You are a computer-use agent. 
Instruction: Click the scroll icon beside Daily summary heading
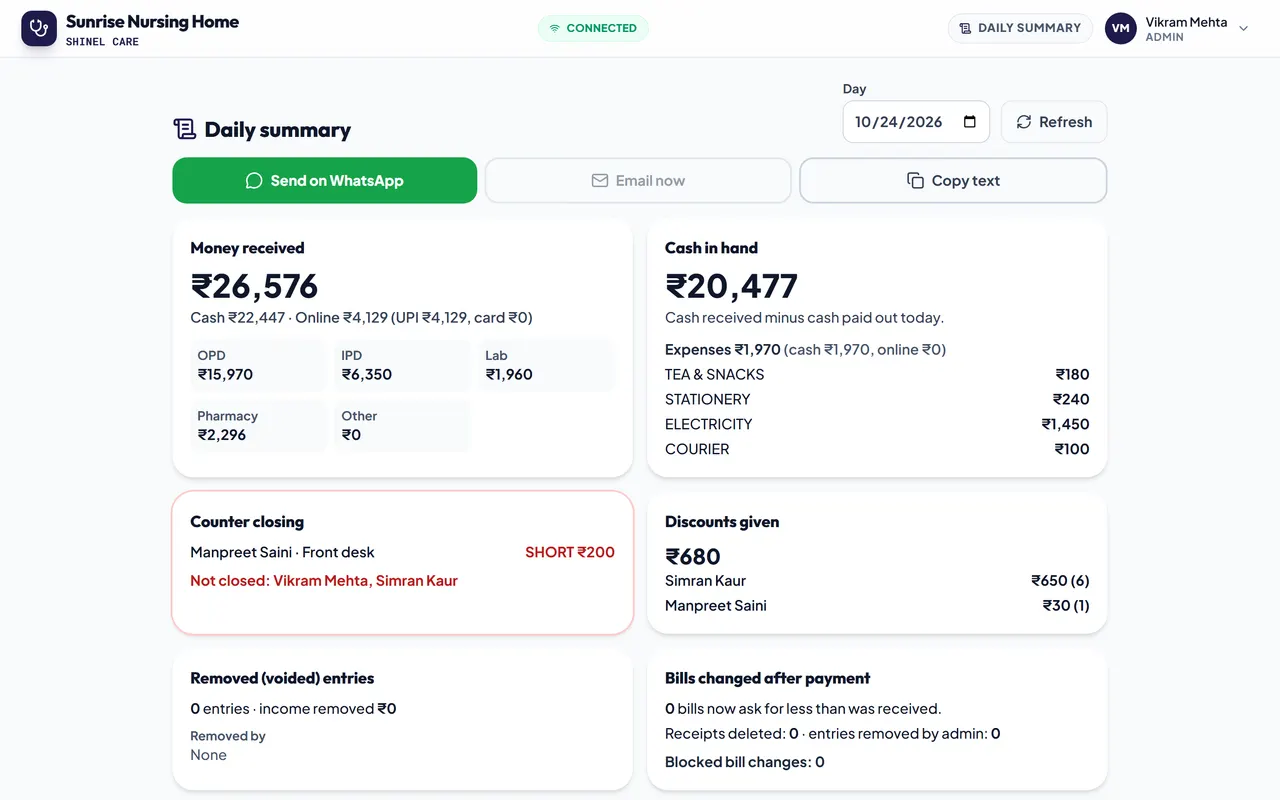[x=184, y=129]
